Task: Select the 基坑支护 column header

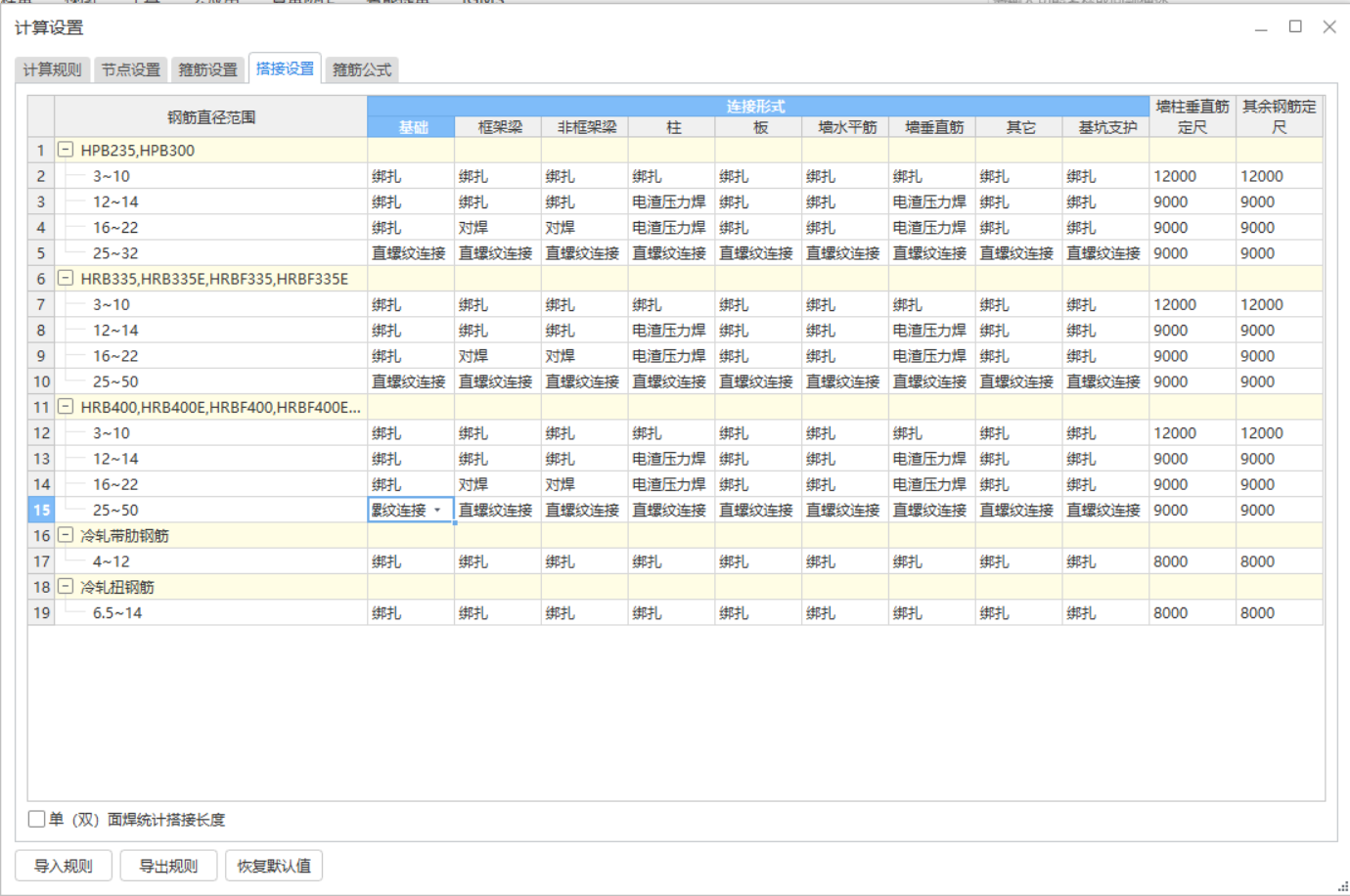Action: [x=1106, y=127]
